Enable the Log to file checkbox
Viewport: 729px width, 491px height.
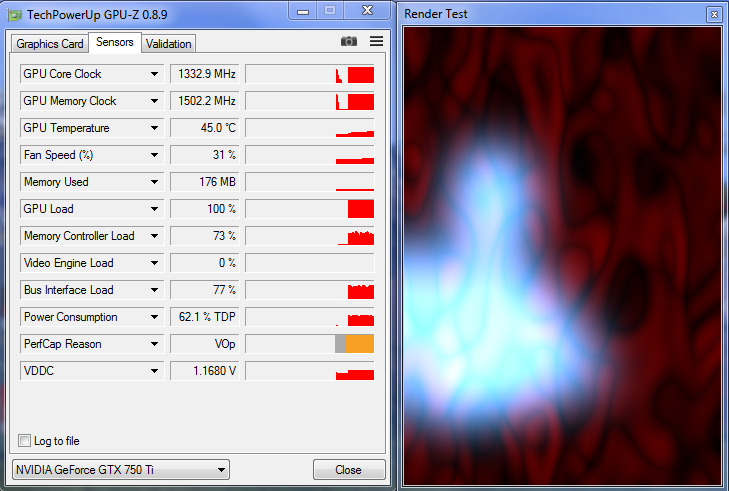[x=24, y=440]
